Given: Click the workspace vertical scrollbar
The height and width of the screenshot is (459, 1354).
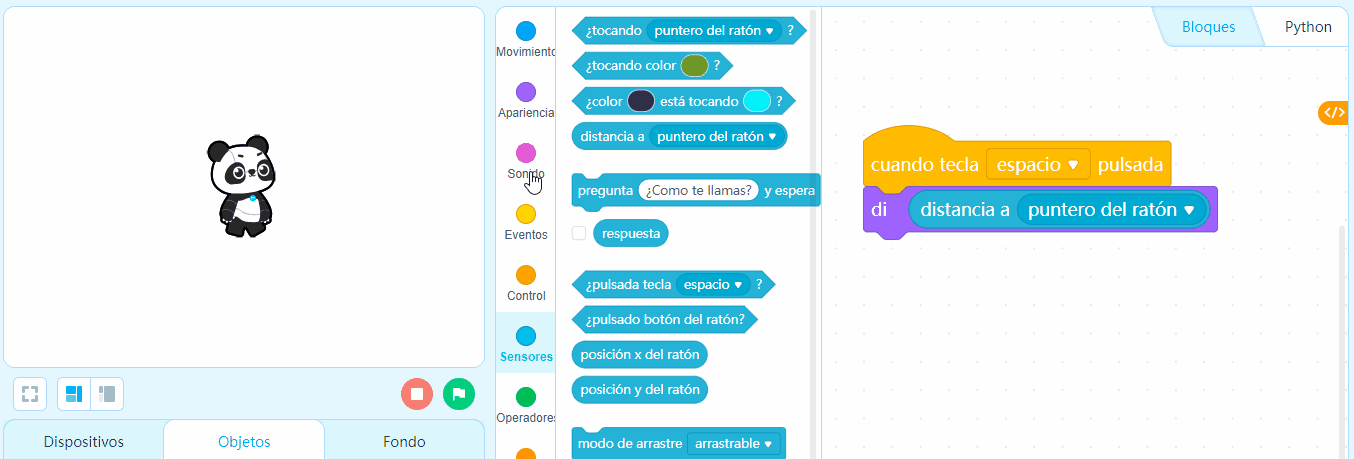Looking at the screenshot, I should tap(1344, 340).
